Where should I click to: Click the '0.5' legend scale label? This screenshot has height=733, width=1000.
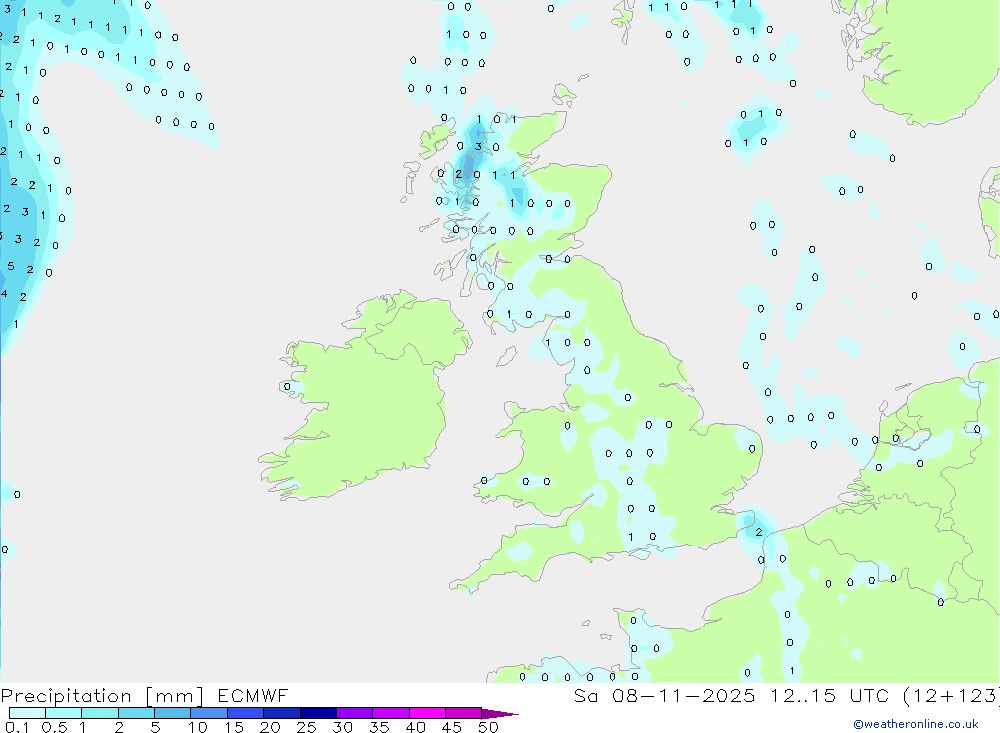click(x=54, y=727)
